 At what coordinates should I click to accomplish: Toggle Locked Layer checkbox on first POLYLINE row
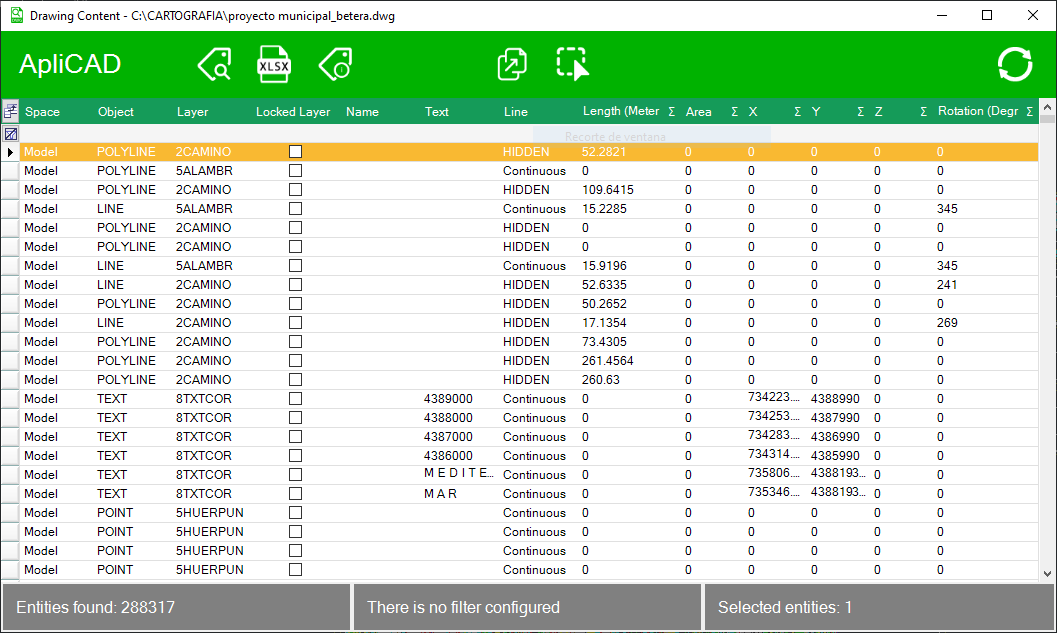point(295,151)
